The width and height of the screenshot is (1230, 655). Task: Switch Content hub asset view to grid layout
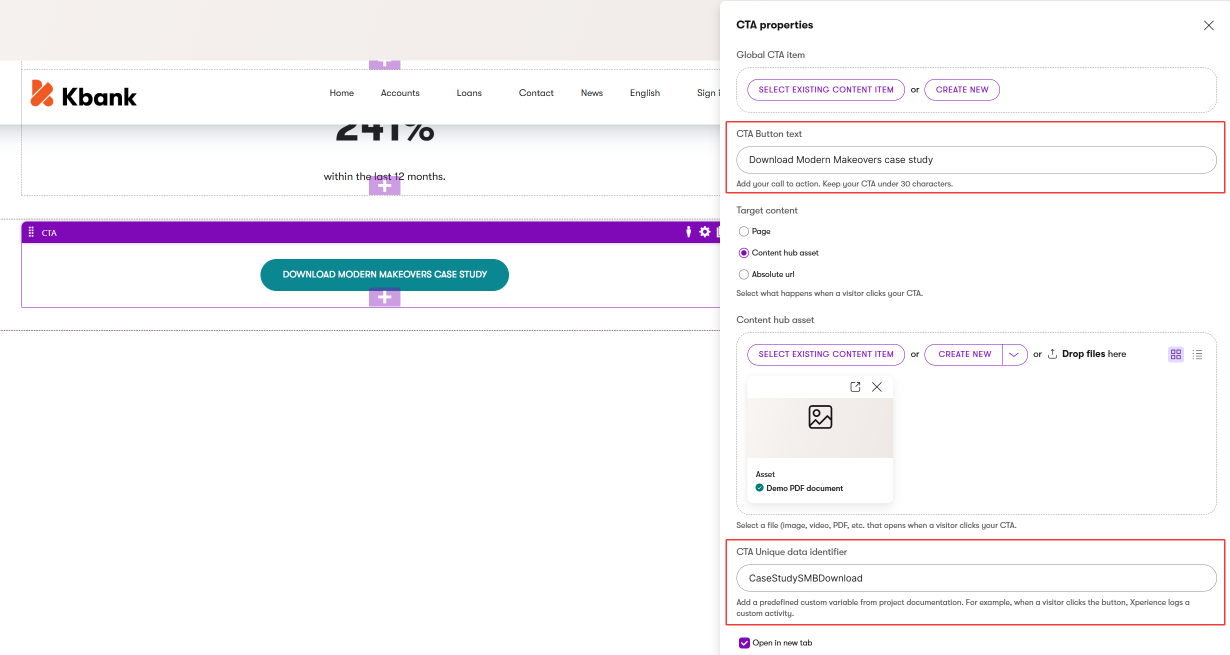(x=1176, y=354)
